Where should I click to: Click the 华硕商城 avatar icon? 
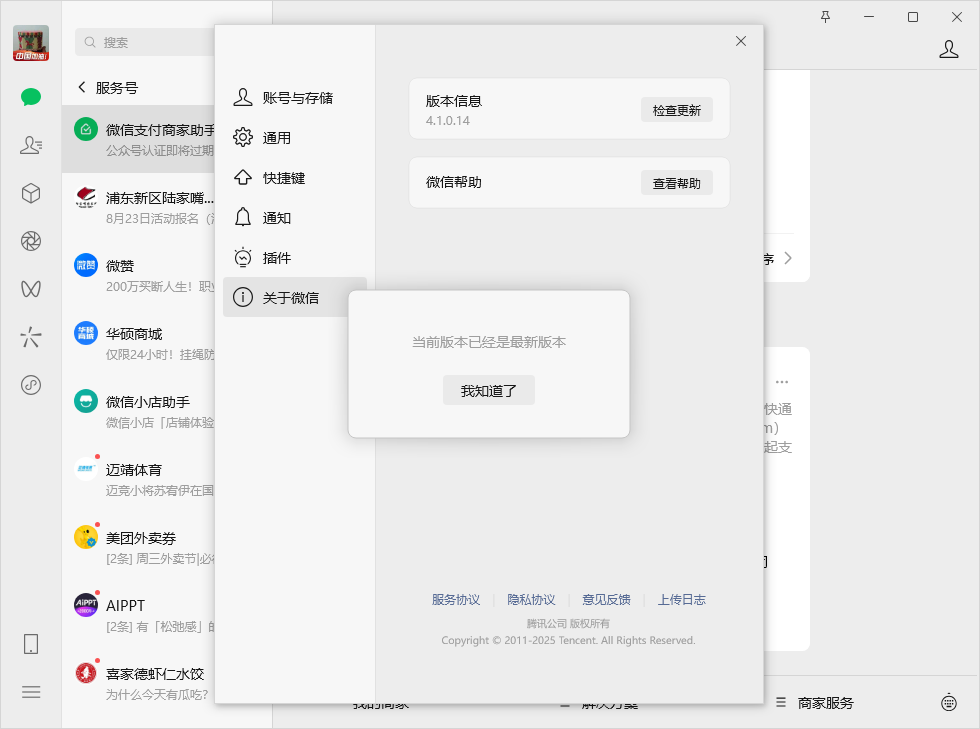point(86,333)
